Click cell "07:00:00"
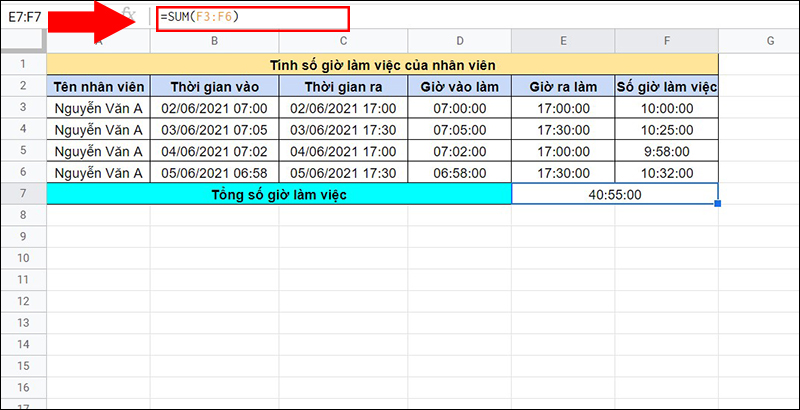This screenshot has width=800, height=410. point(460,108)
